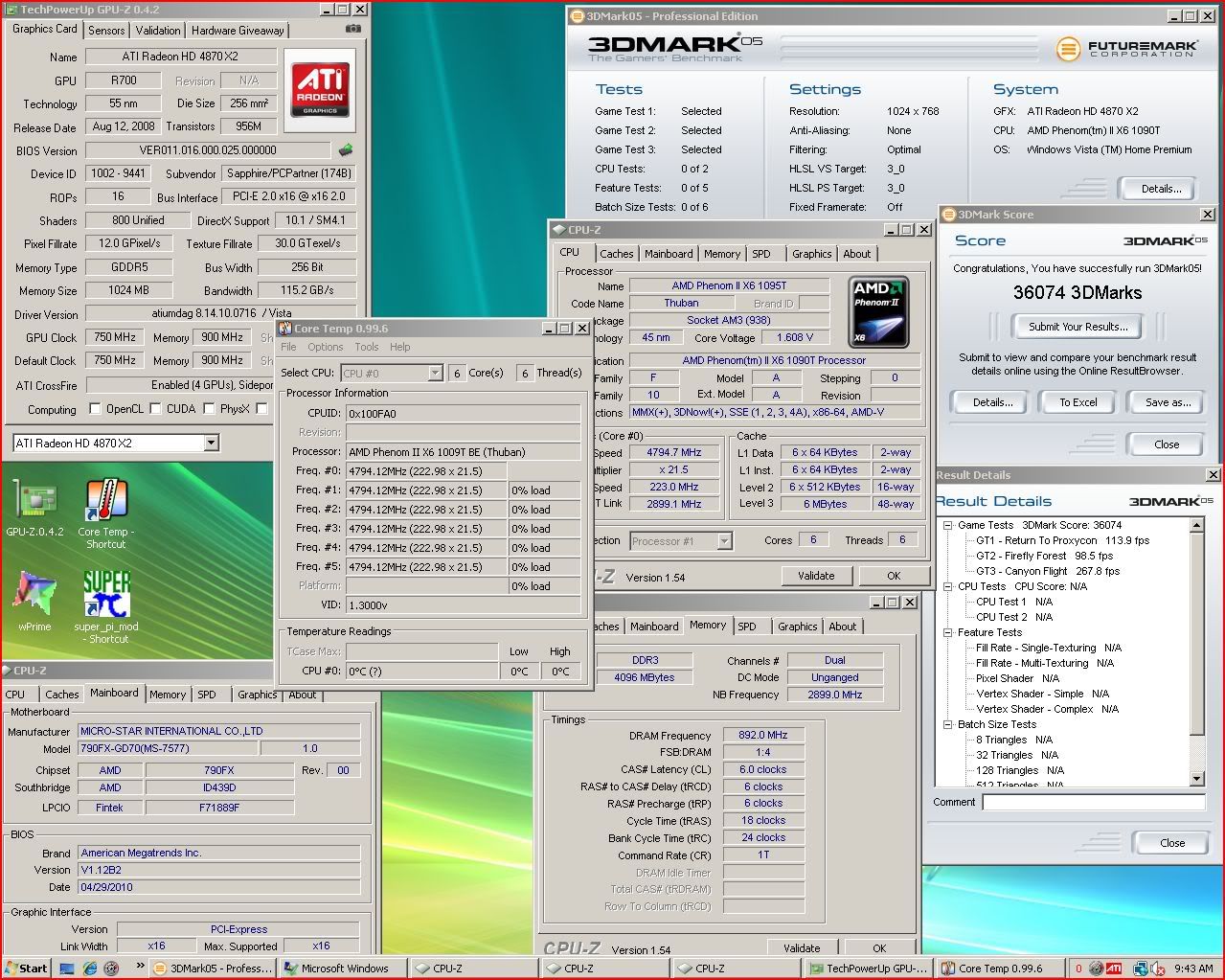Open the Windows Start button
This screenshot has width=1225, height=980.
coord(26,968)
